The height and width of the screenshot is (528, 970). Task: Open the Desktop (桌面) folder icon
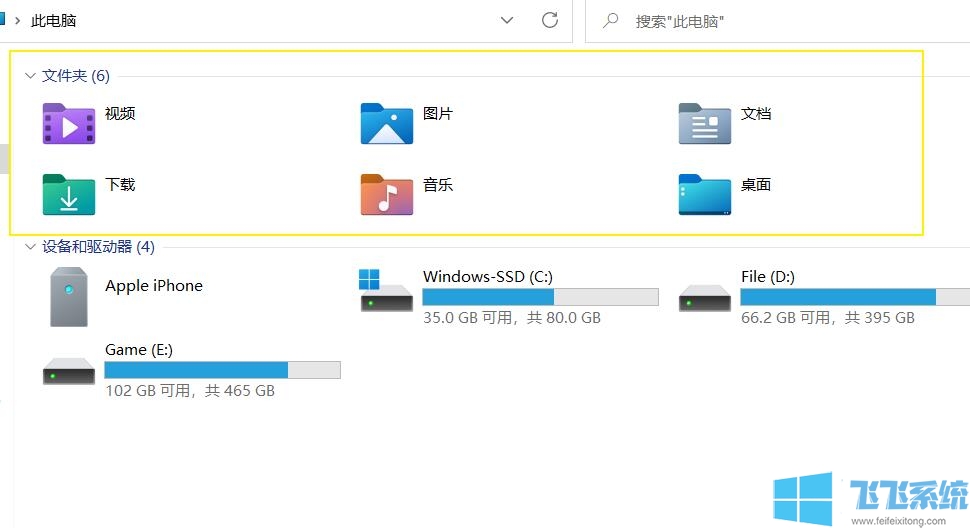pyautogui.click(x=704, y=195)
